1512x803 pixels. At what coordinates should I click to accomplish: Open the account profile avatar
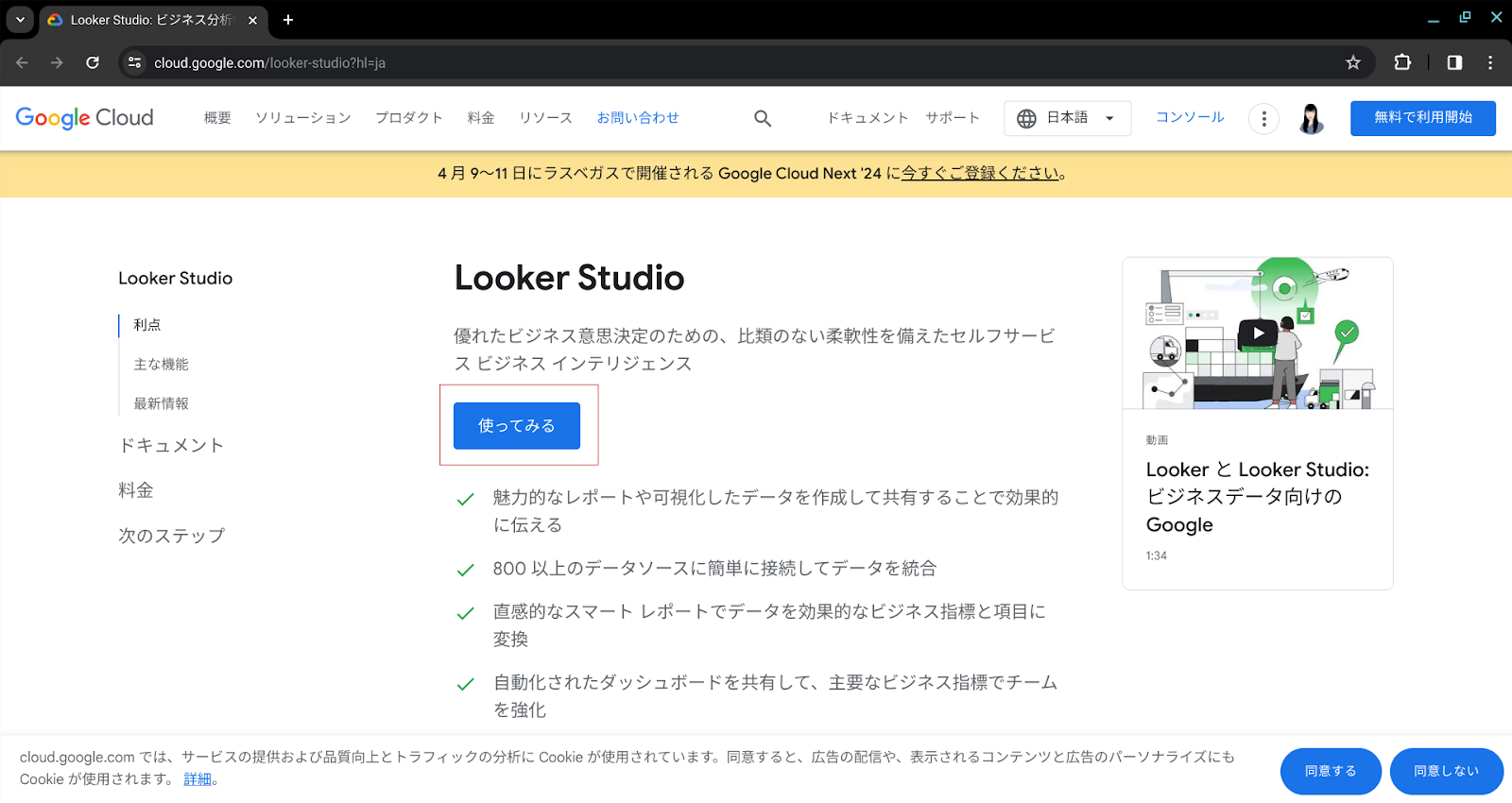click(1311, 118)
